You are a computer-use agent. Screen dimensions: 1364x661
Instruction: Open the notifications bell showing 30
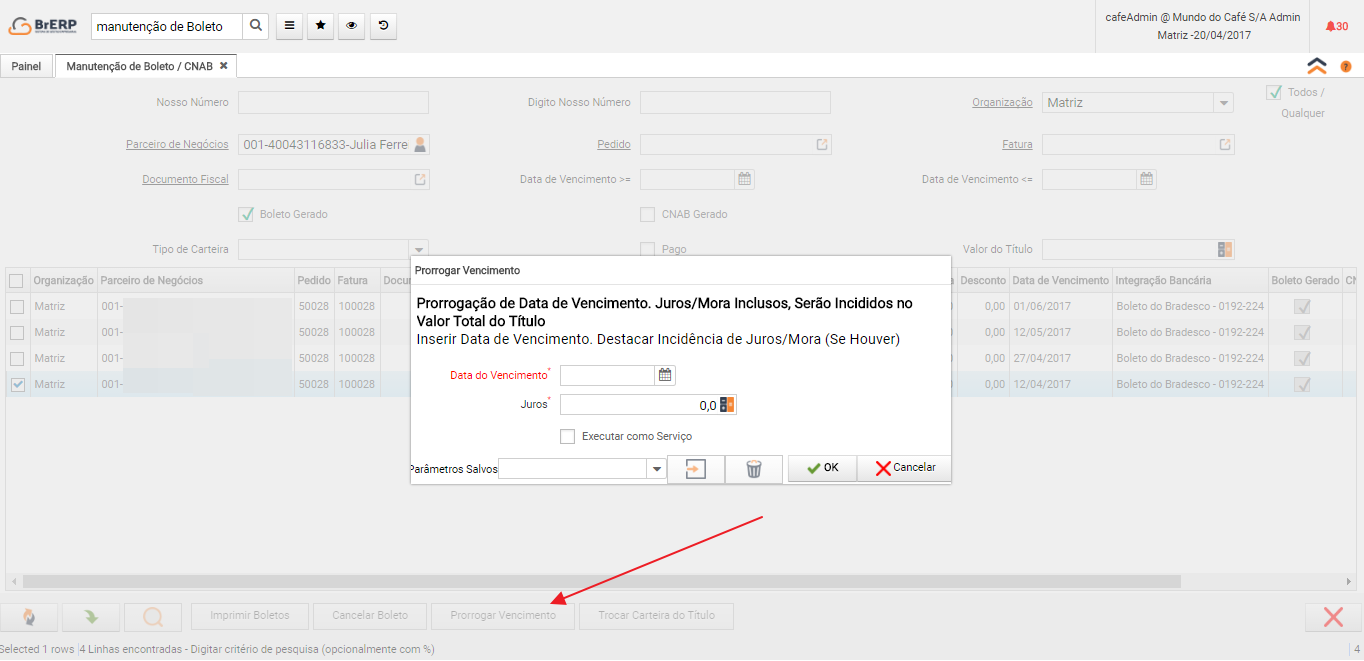[x=1336, y=26]
